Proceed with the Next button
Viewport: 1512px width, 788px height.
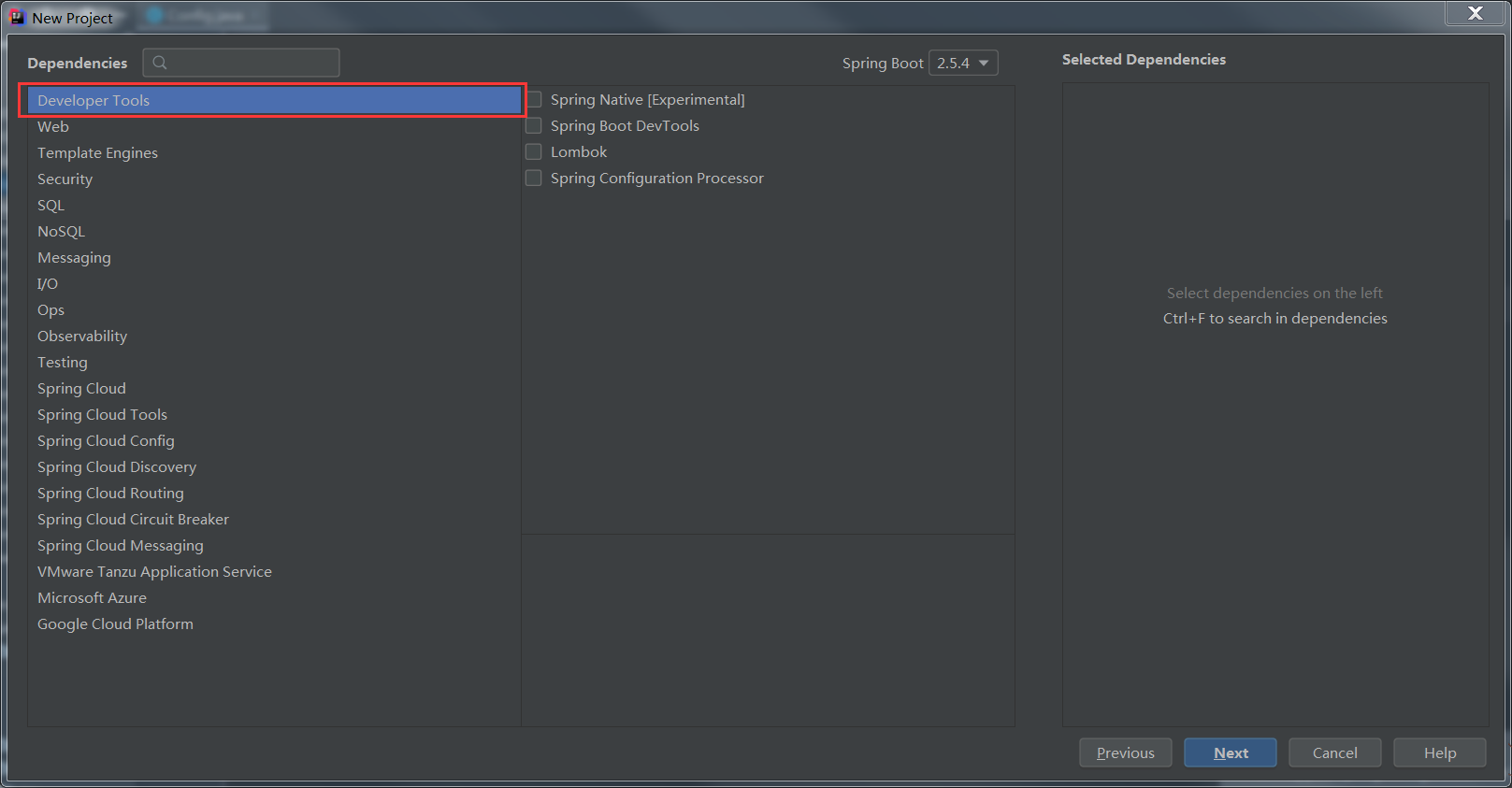[1231, 752]
